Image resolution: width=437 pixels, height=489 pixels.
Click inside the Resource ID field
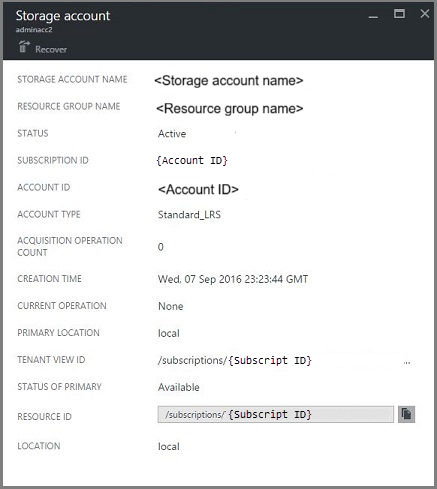276,414
